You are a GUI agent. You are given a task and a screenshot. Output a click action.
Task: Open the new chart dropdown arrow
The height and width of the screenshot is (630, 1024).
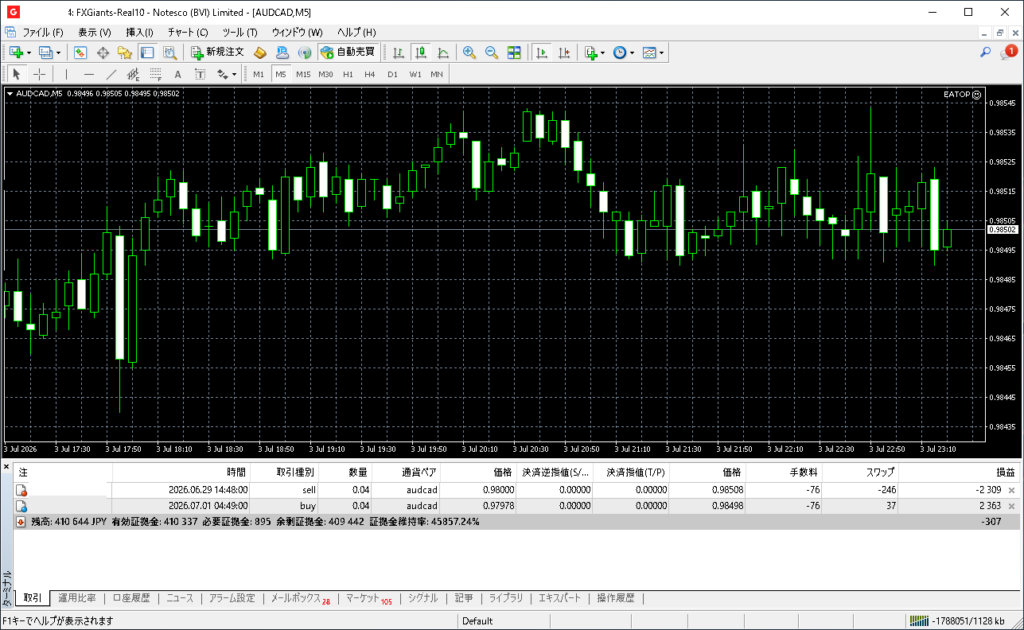(x=29, y=53)
